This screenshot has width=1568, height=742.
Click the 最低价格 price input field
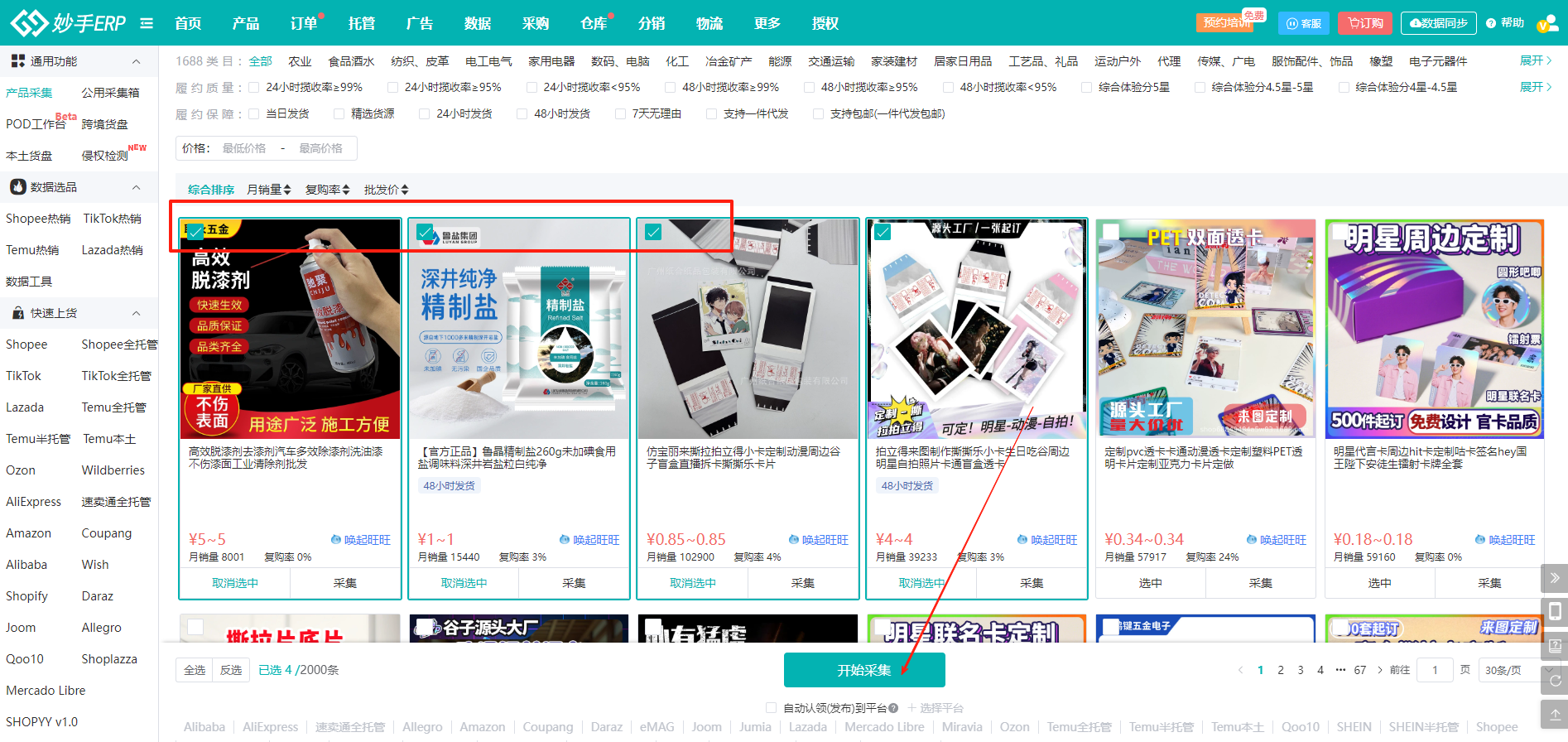244,148
